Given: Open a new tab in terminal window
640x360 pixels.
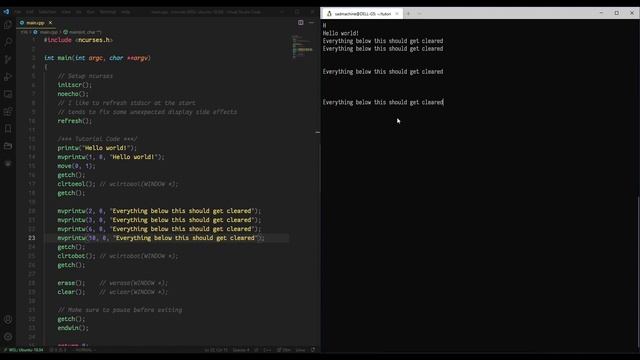Looking at the screenshot, I should 408,13.
